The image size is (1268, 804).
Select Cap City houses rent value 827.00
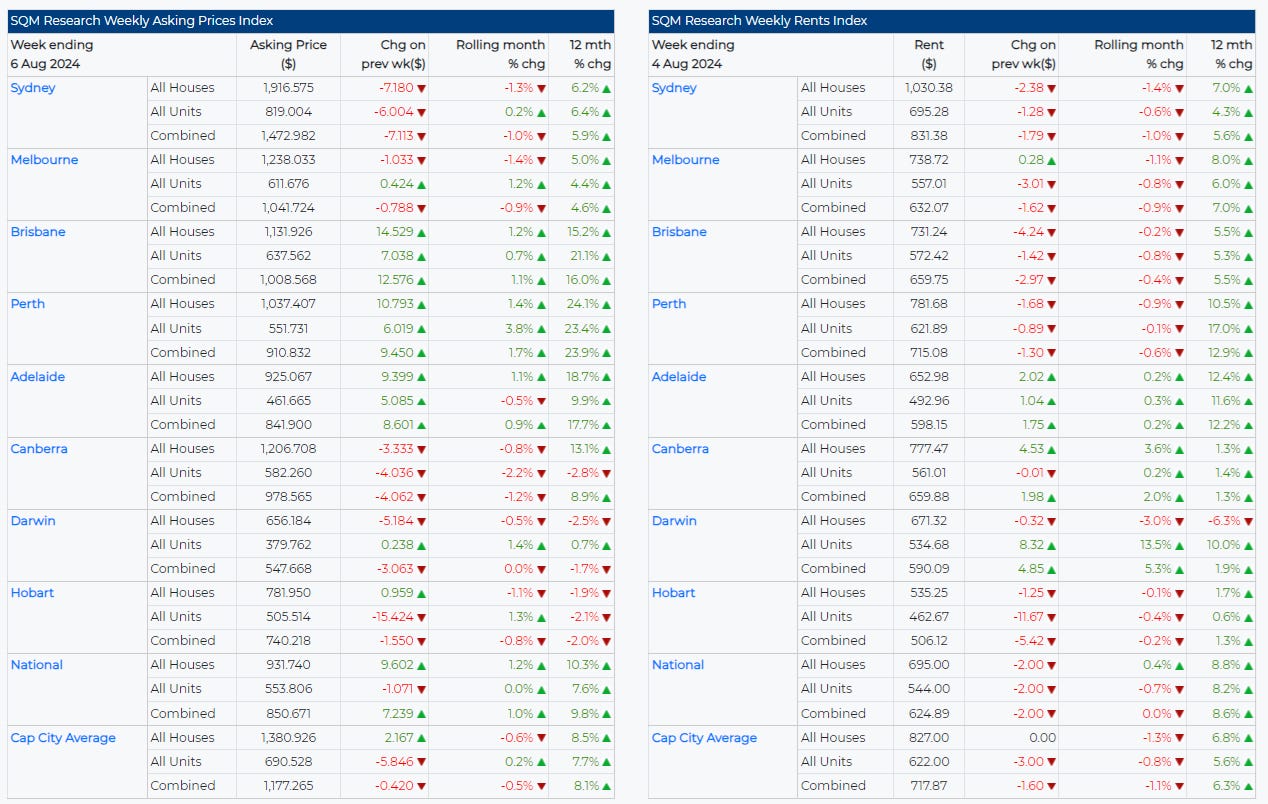pyautogui.click(x=929, y=738)
